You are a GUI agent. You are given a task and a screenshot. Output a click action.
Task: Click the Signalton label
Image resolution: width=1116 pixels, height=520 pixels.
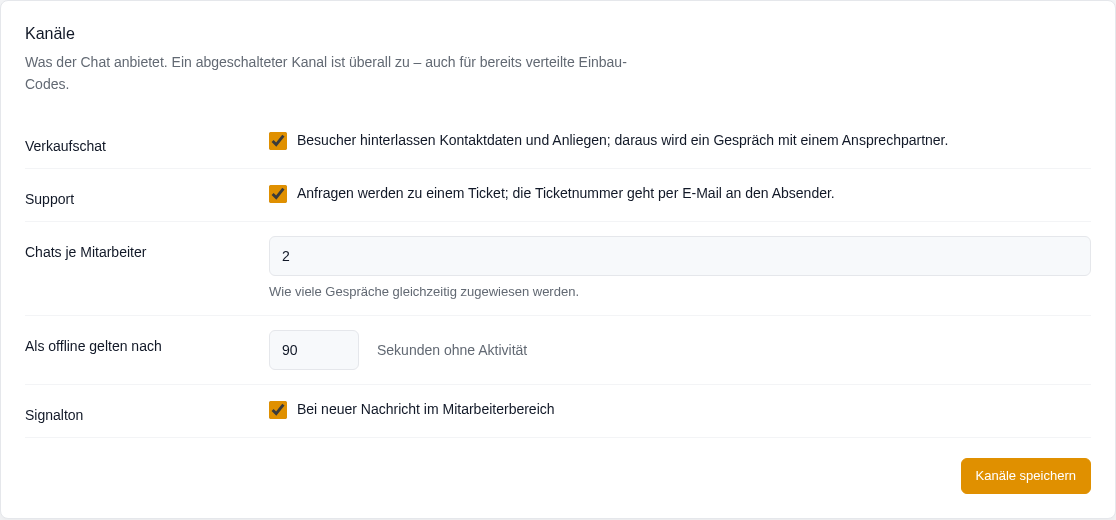[x=54, y=415]
